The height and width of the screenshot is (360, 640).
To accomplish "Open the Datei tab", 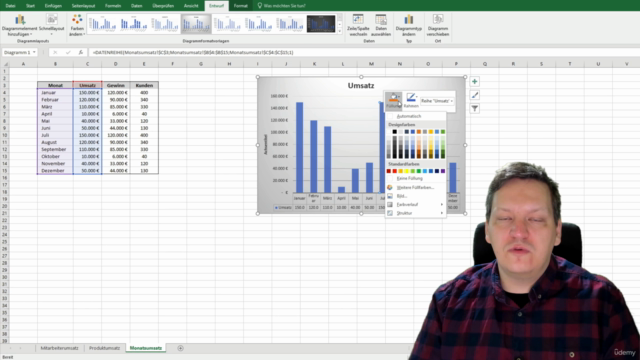I will click(x=10, y=6).
